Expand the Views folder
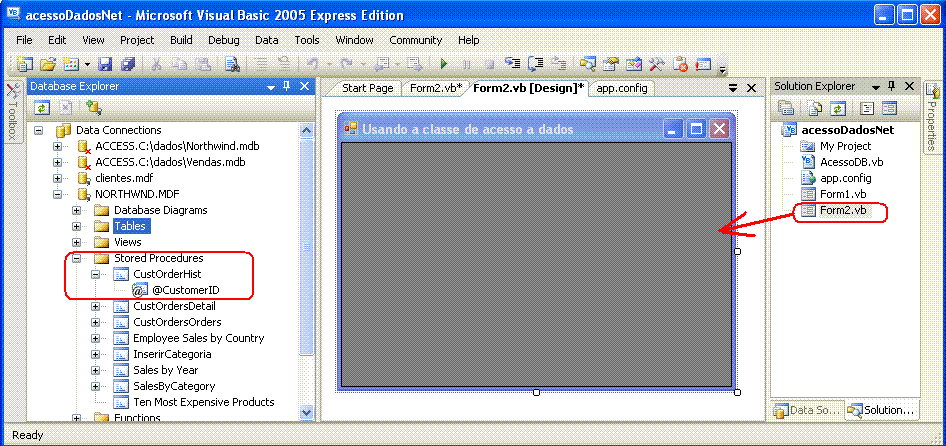The image size is (946, 446). click(x=77, y=242)
